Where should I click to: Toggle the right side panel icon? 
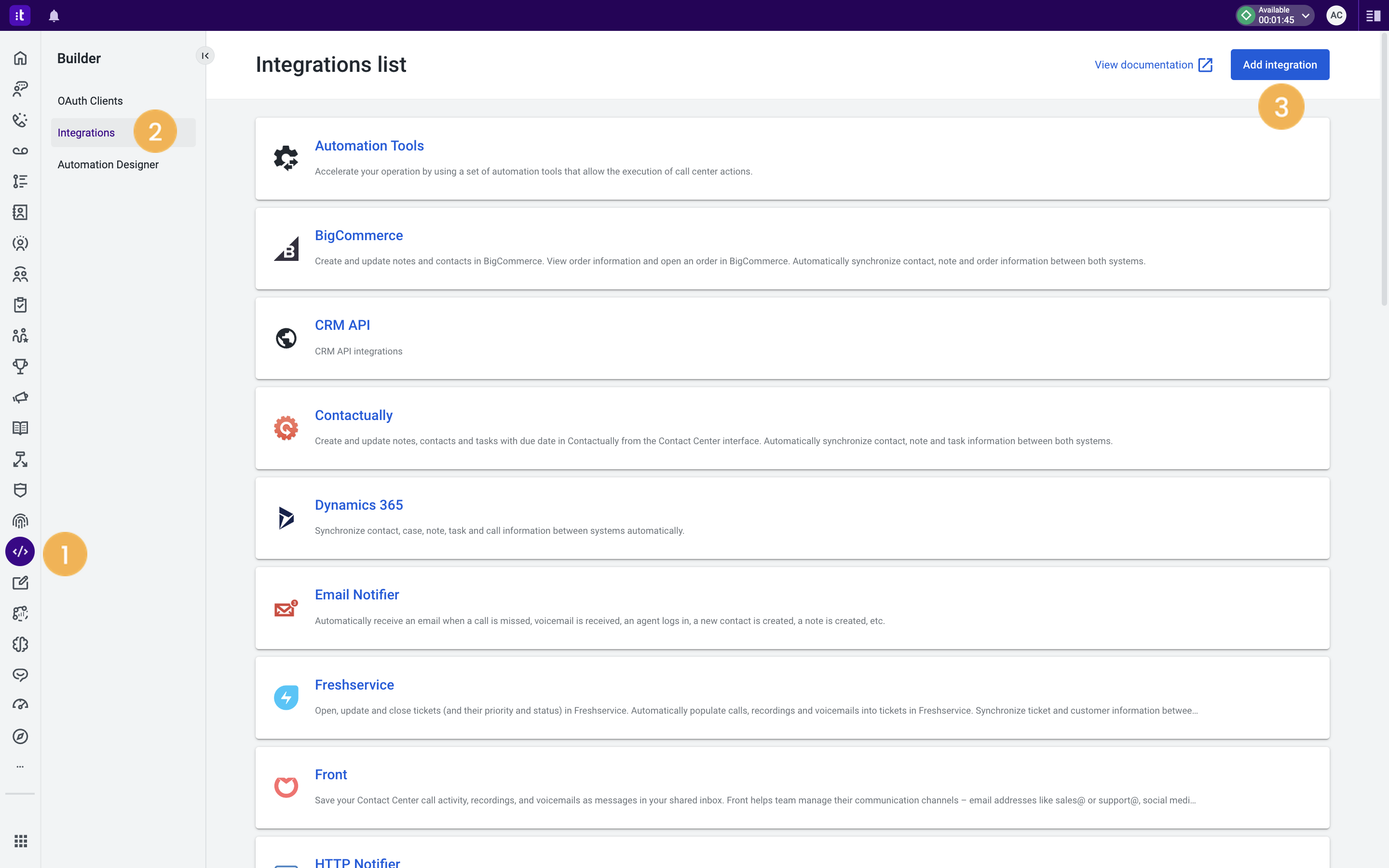pos(1373,15)
